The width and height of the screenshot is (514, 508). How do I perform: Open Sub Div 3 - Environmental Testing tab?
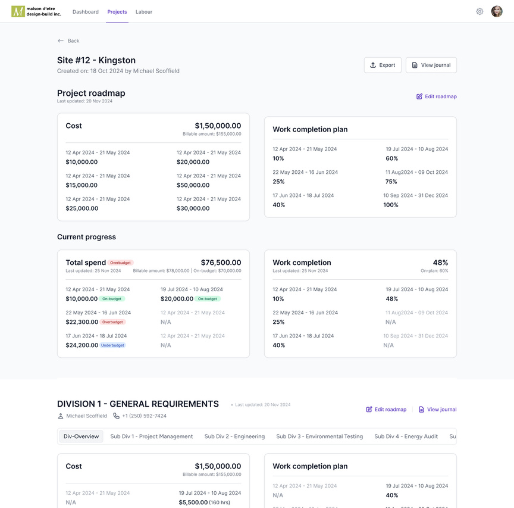[x=320, y=436]
